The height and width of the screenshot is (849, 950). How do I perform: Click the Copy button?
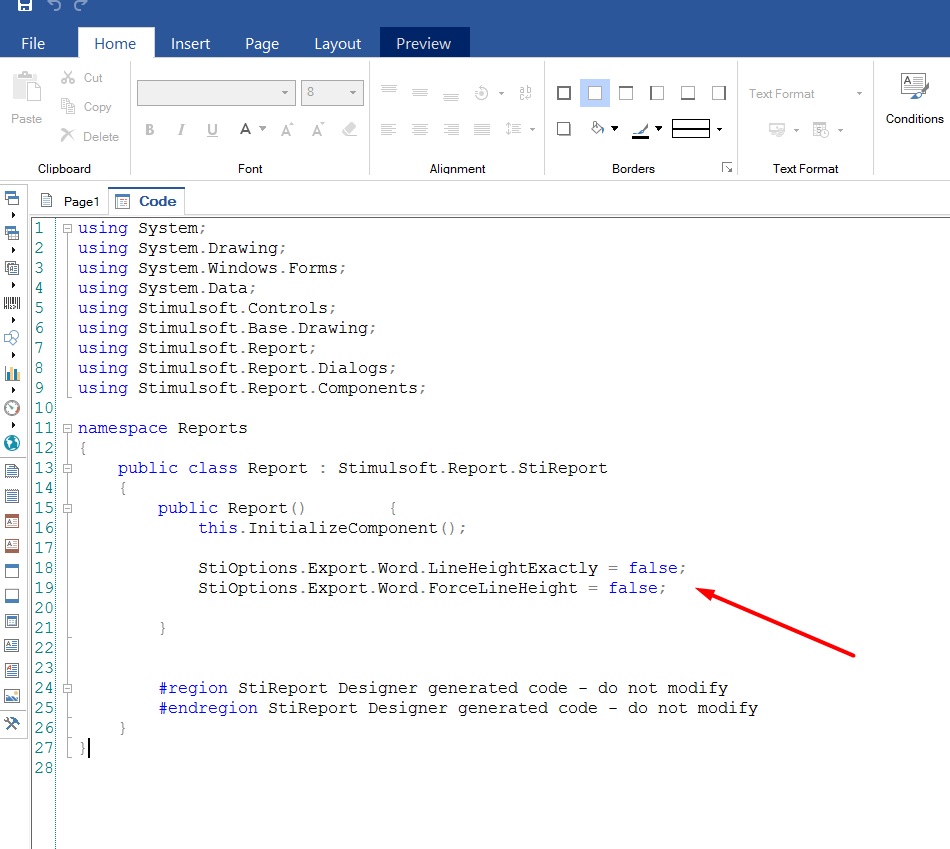[87, 107]
